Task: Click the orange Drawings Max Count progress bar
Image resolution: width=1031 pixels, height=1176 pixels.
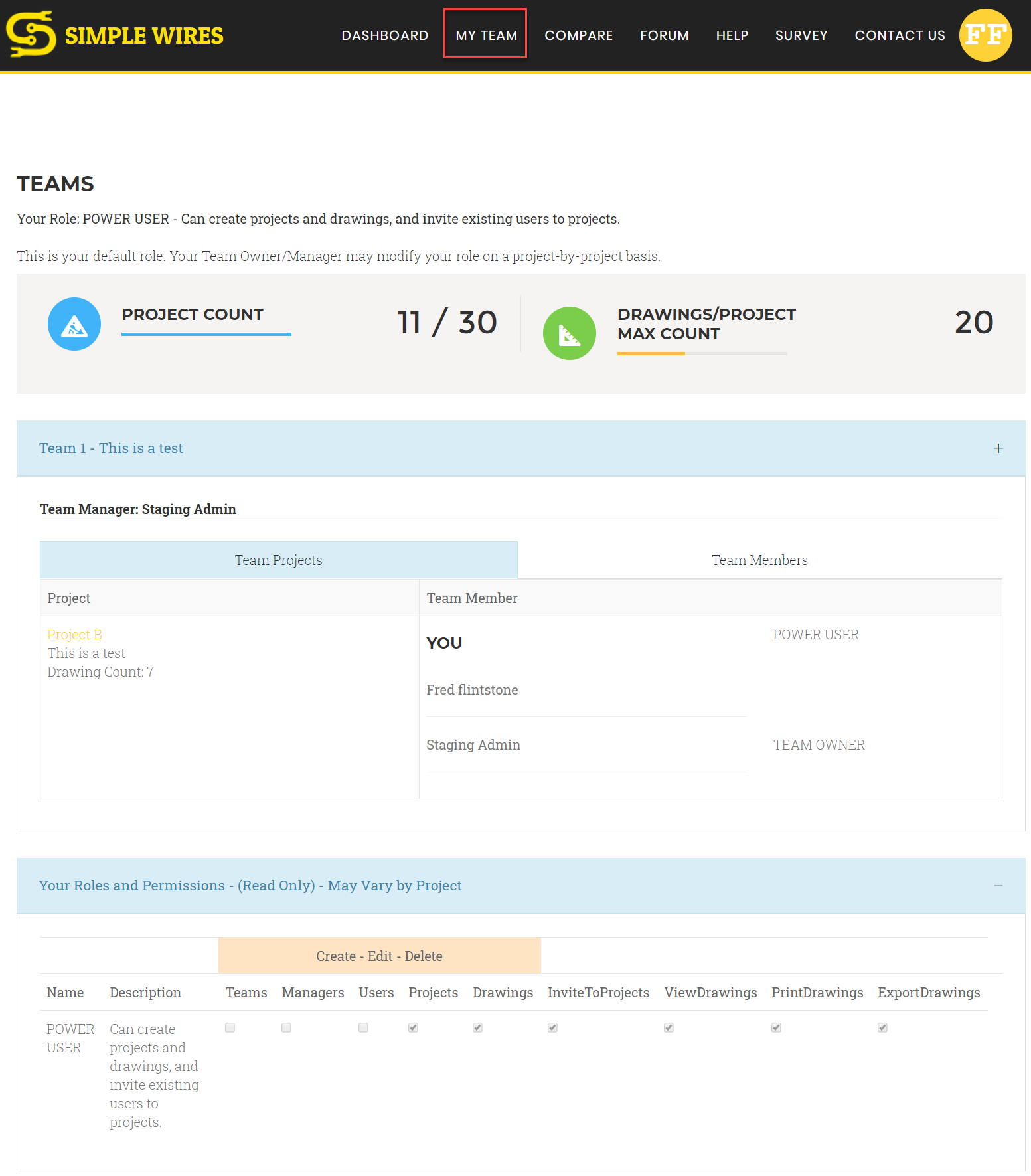Action: coord(651,353)
